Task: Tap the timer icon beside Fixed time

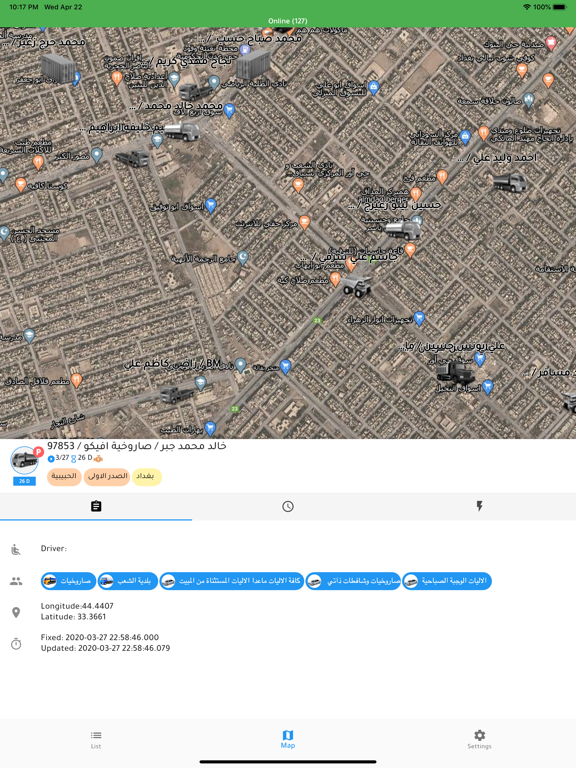Action: pyautogui.click(x=16, y=643)
